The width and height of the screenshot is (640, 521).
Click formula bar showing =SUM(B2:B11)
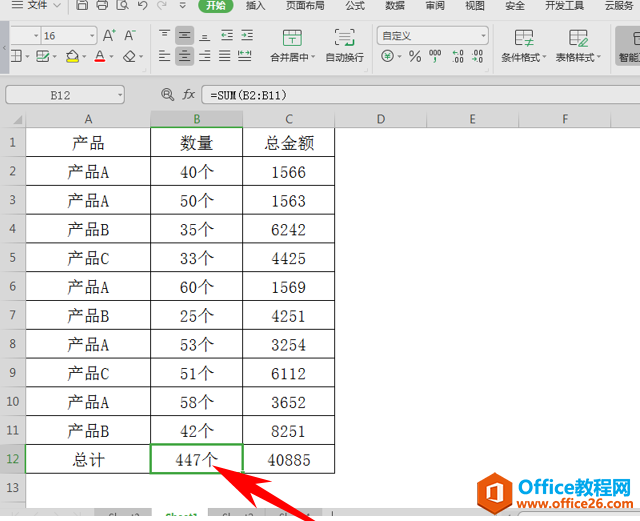420,95
